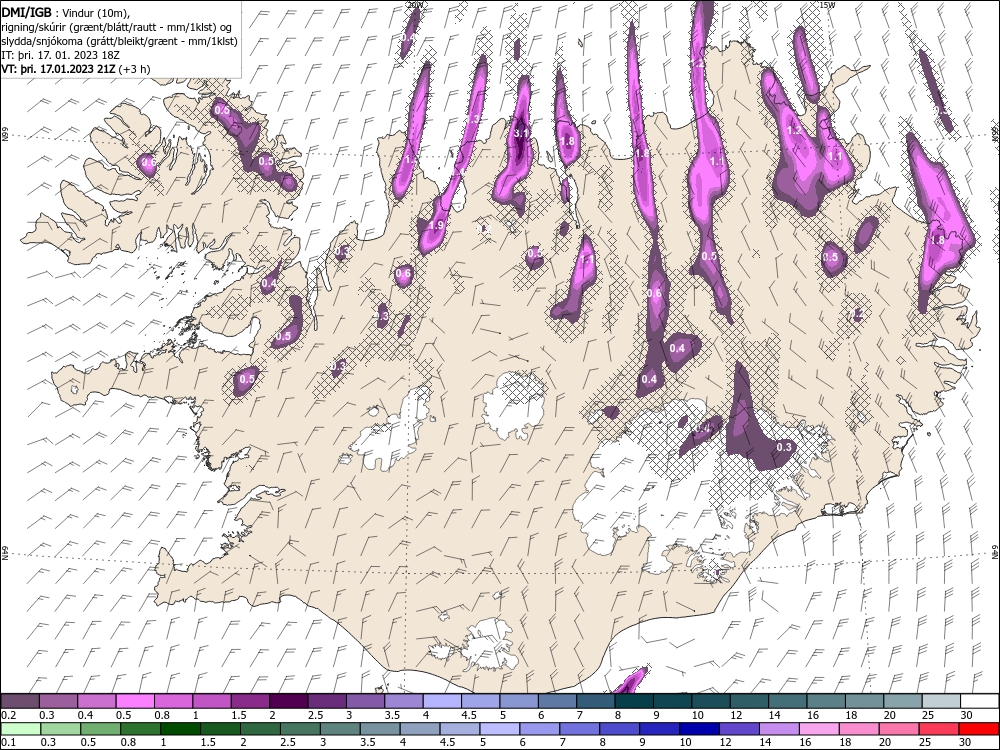
Task: Select the 4 swatch in green-blue-red legend
Action: tap(420, 729)
